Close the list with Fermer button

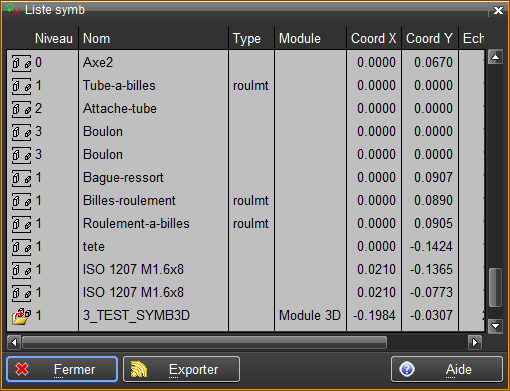(62, 369)
